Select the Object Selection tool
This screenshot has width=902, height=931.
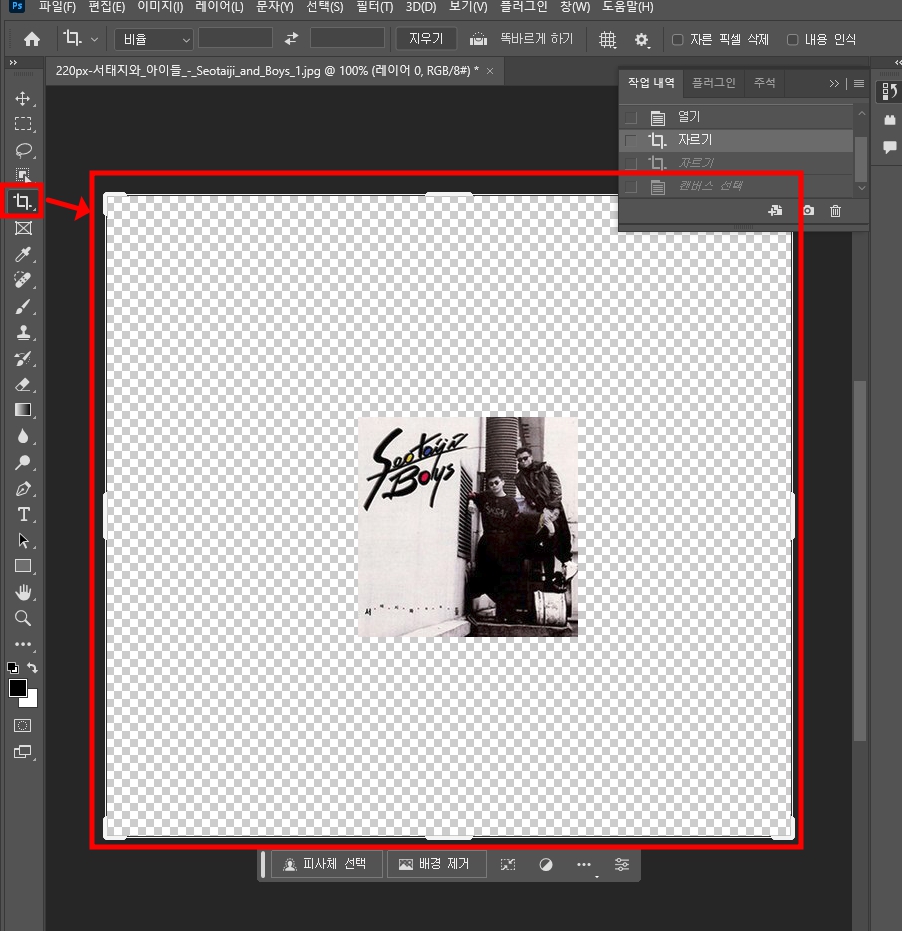pyautogui.click(x=23, y=175)
